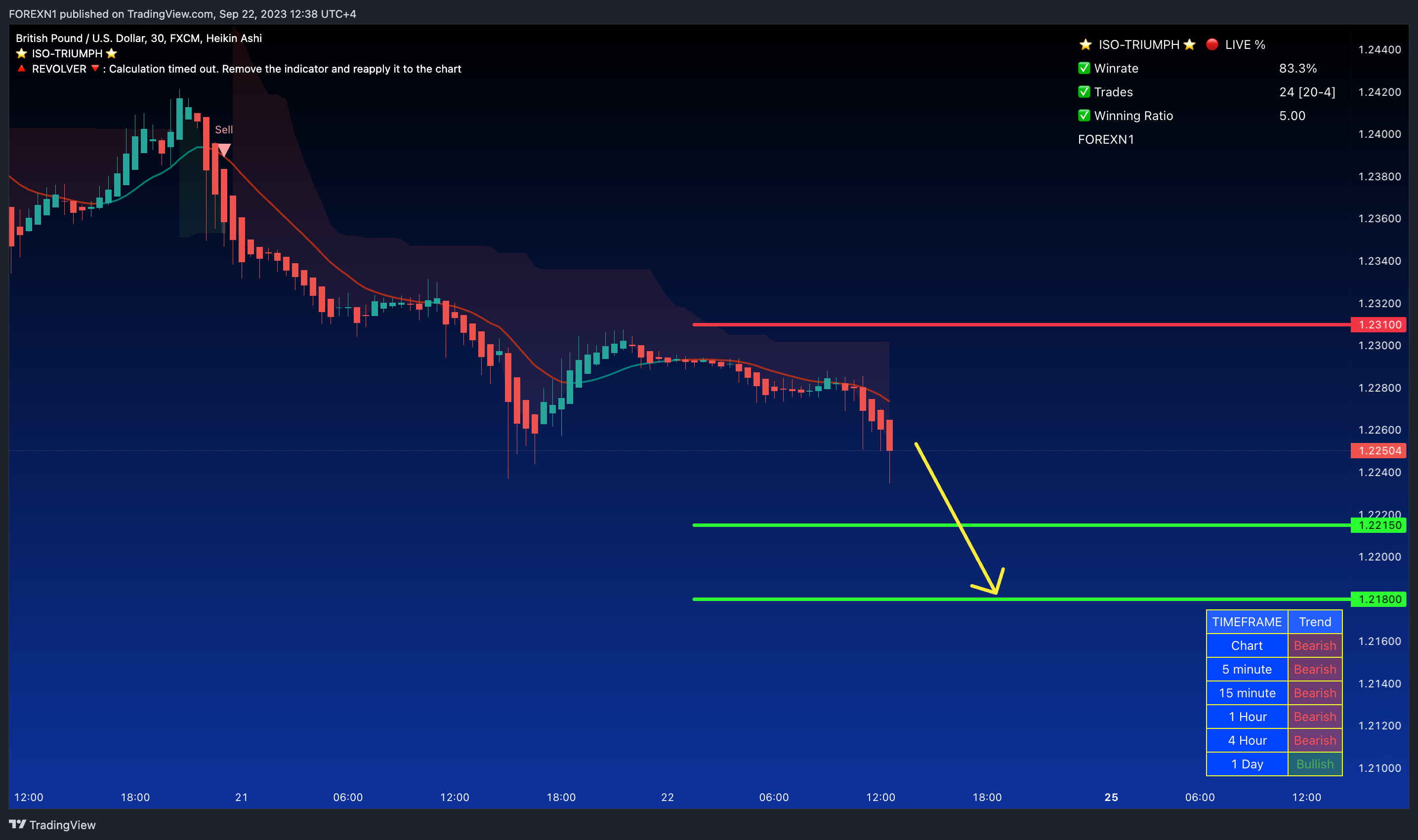Click the 24 [20-4] trades value
This screenshot has width=1418, height=840.
1307,92
